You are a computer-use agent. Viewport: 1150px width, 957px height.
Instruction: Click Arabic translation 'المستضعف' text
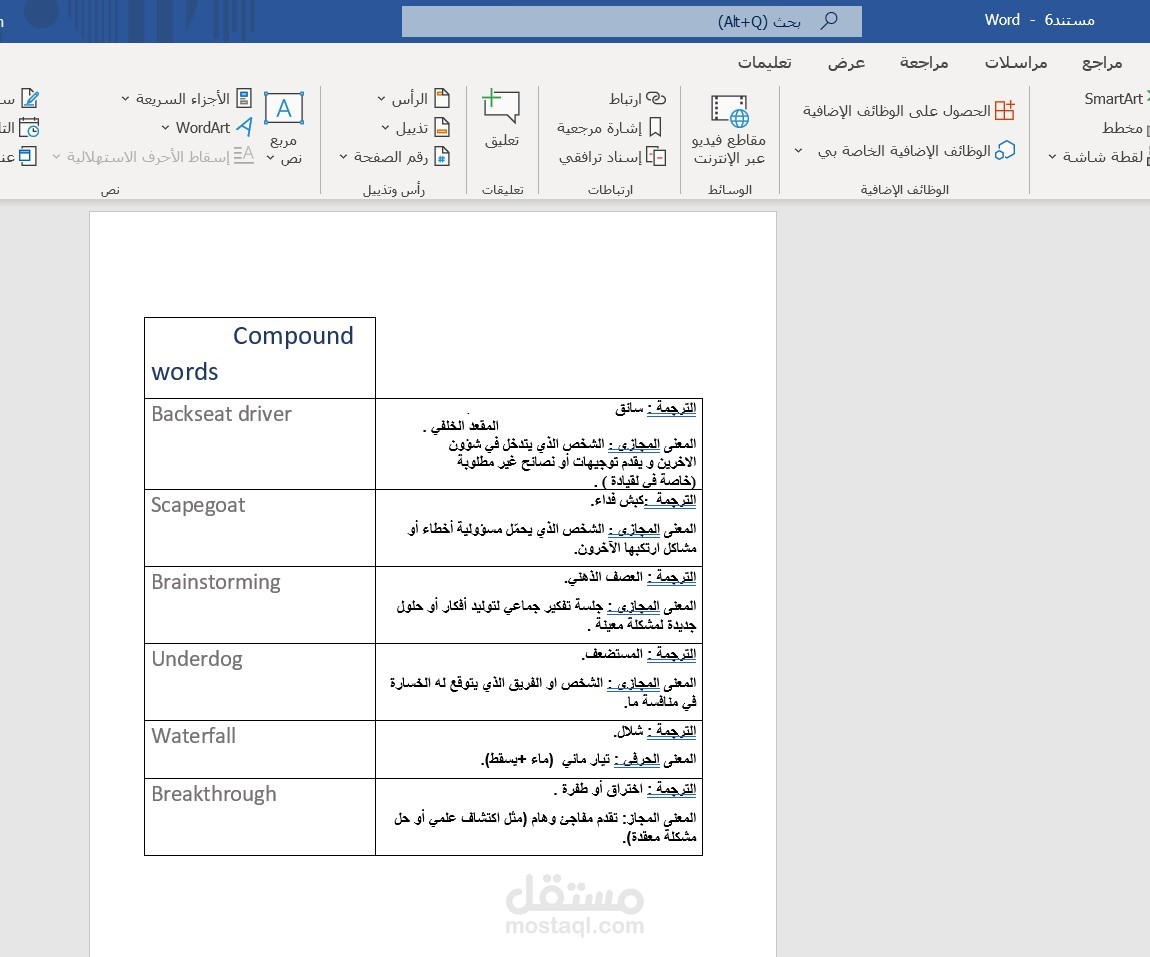(614, 653)
